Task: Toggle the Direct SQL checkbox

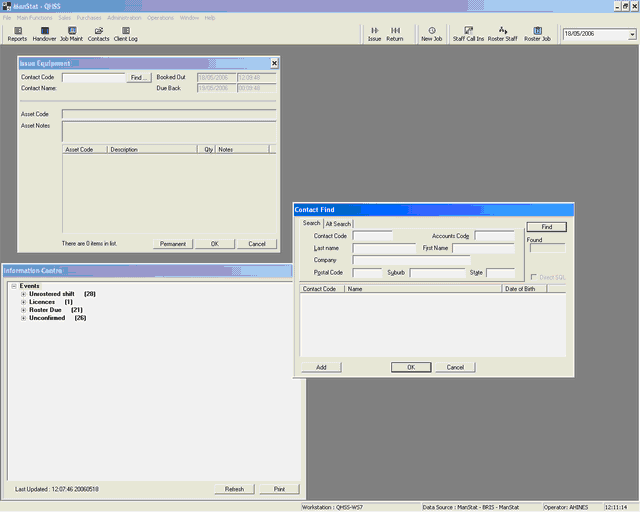Action: pyautogui.click(x=533, y=276)
